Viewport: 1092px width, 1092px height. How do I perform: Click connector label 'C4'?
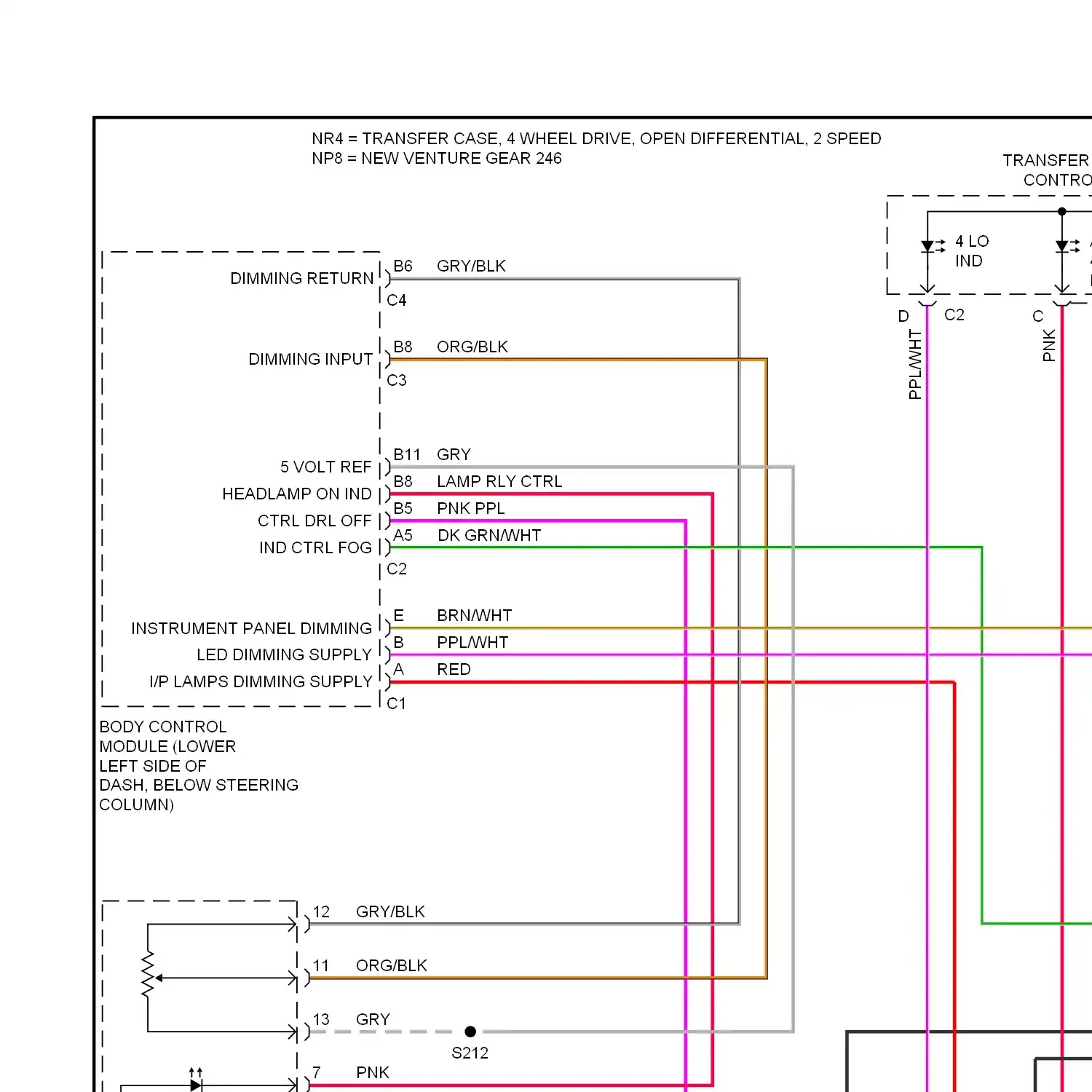tap(397, 300)
